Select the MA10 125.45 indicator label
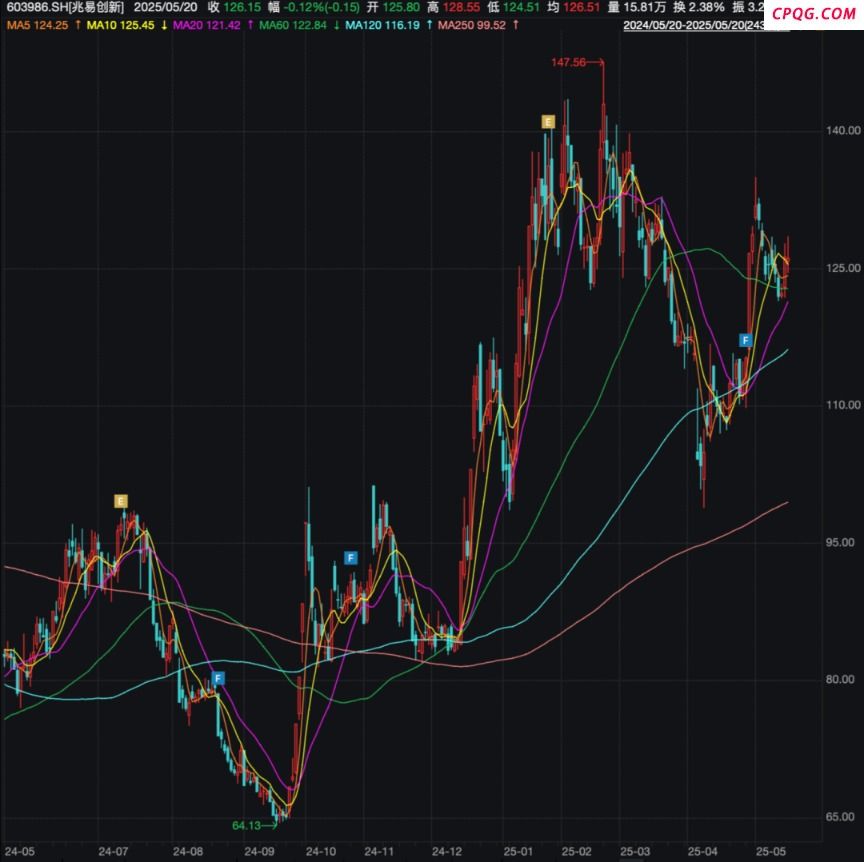The image size is (864, 862). point(120,25)
